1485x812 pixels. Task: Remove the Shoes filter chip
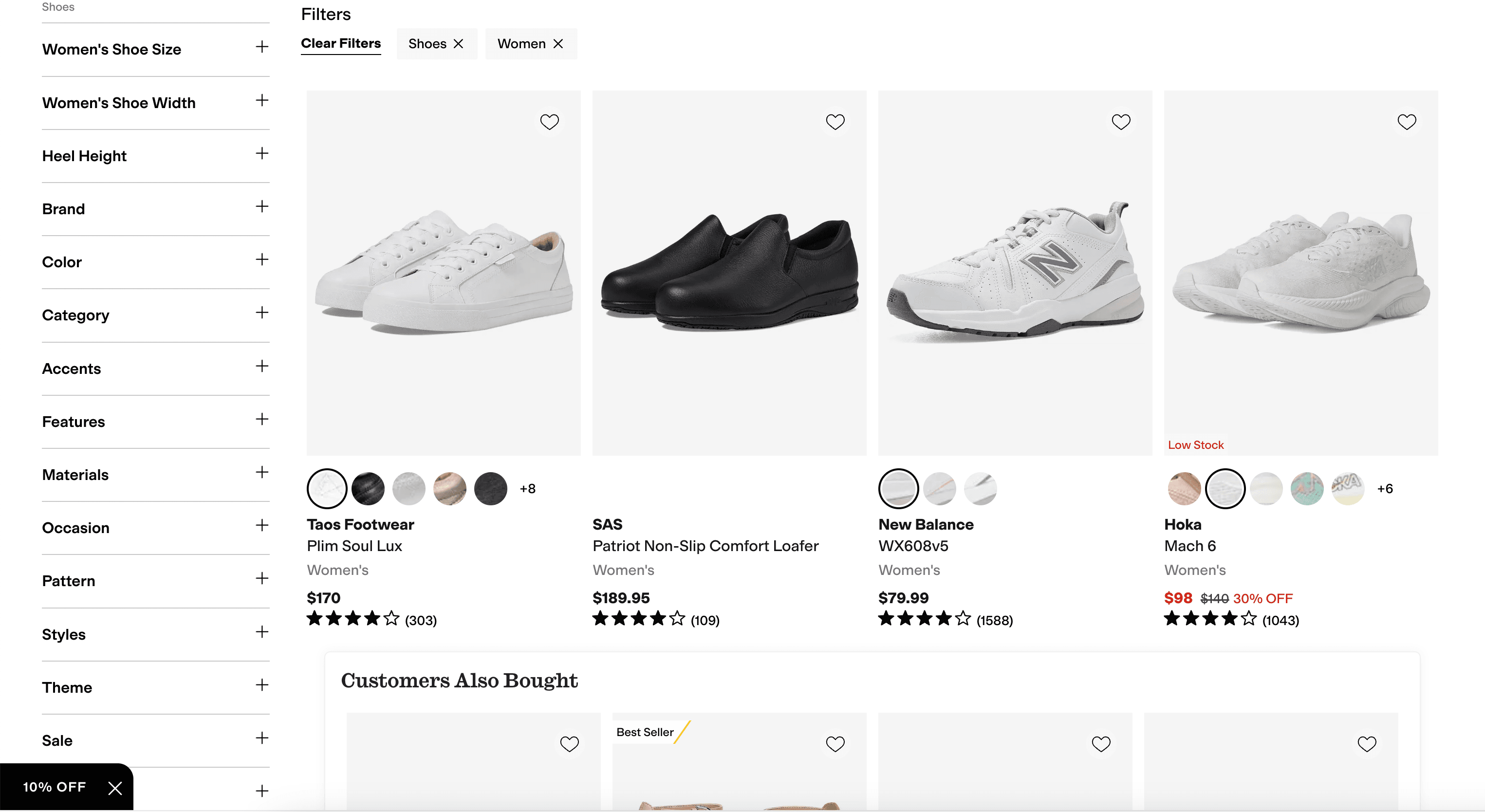tap(459, 43)
